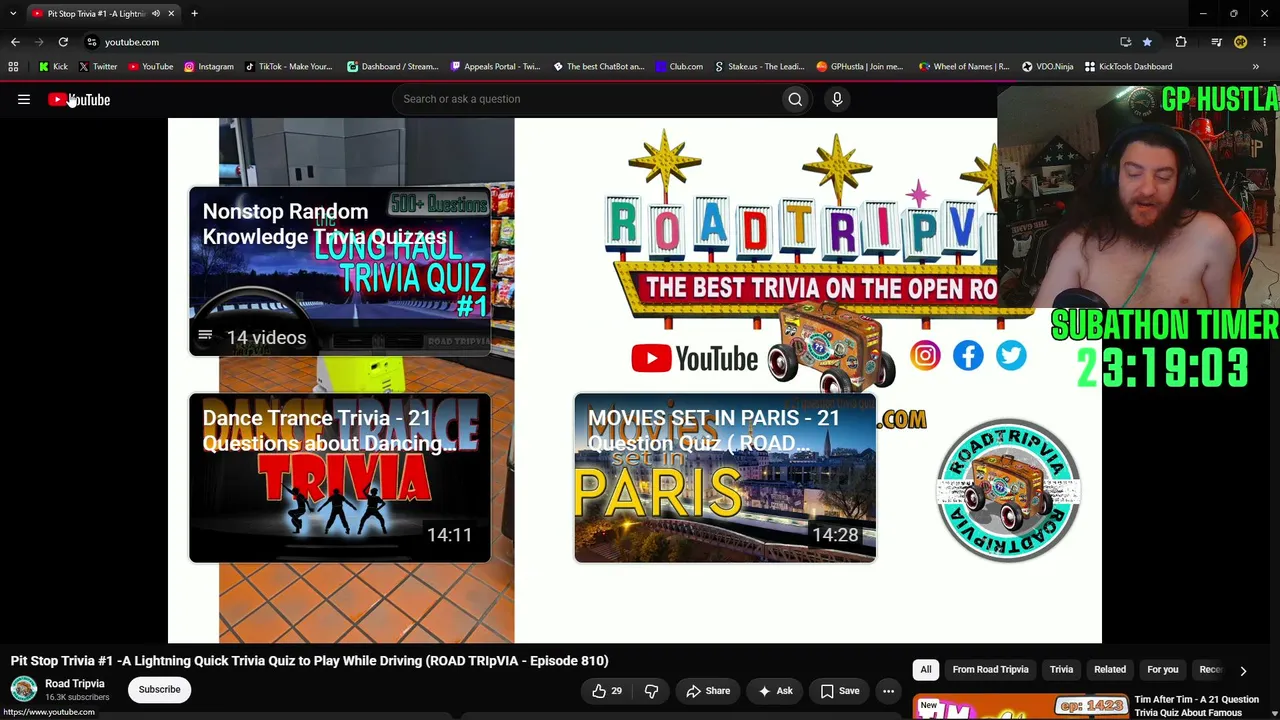Select the 'For you' filter chip
The image size is (1280, 720).
pyautogui.click(x=1163, y=670)
